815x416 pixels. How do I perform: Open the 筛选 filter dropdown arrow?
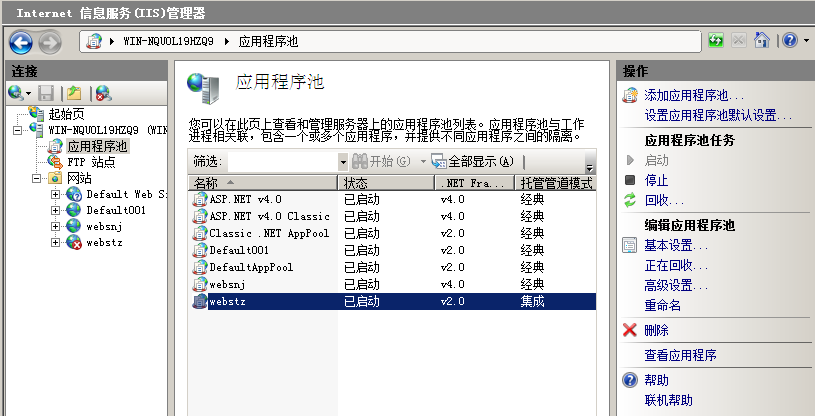tap(343, 162)
